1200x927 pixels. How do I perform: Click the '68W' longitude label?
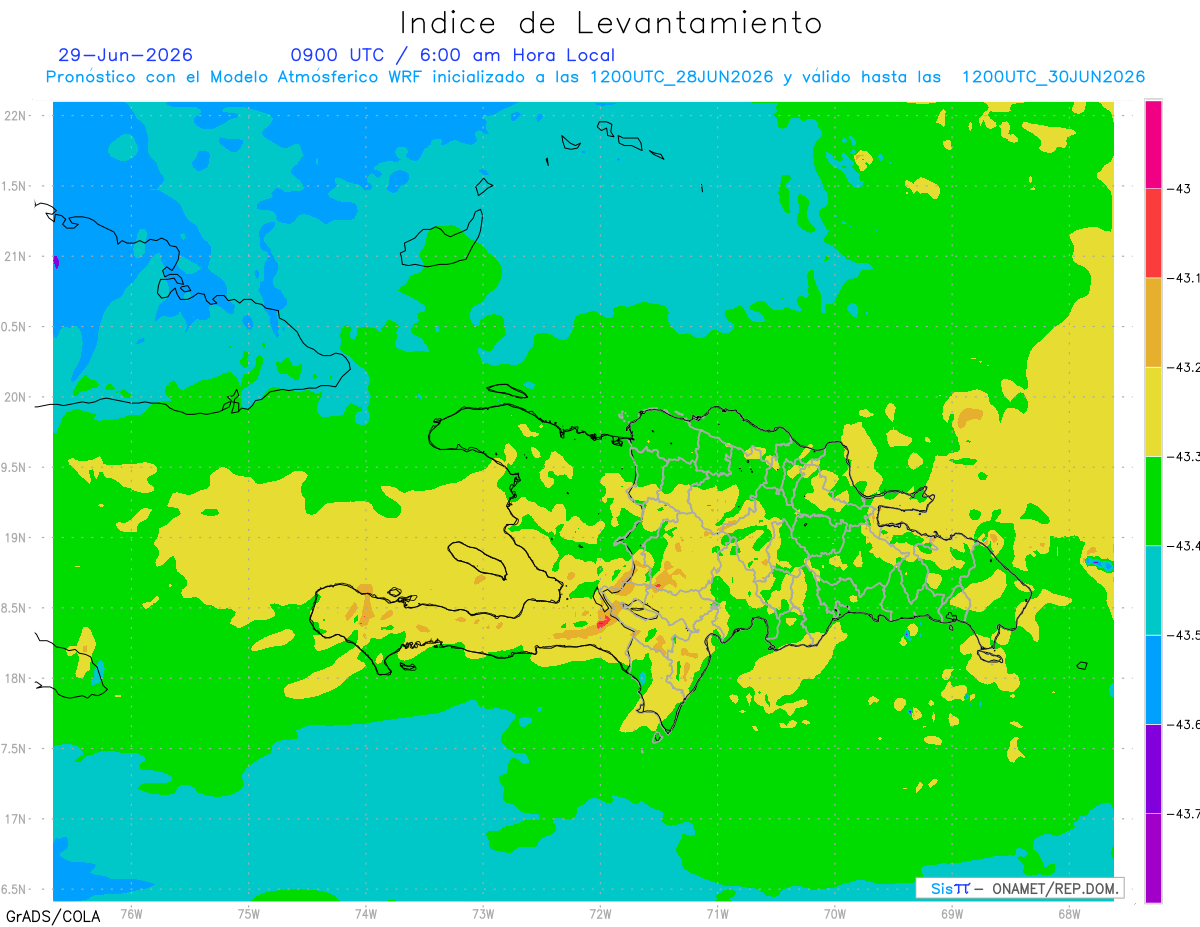(x=1069, y=913)
